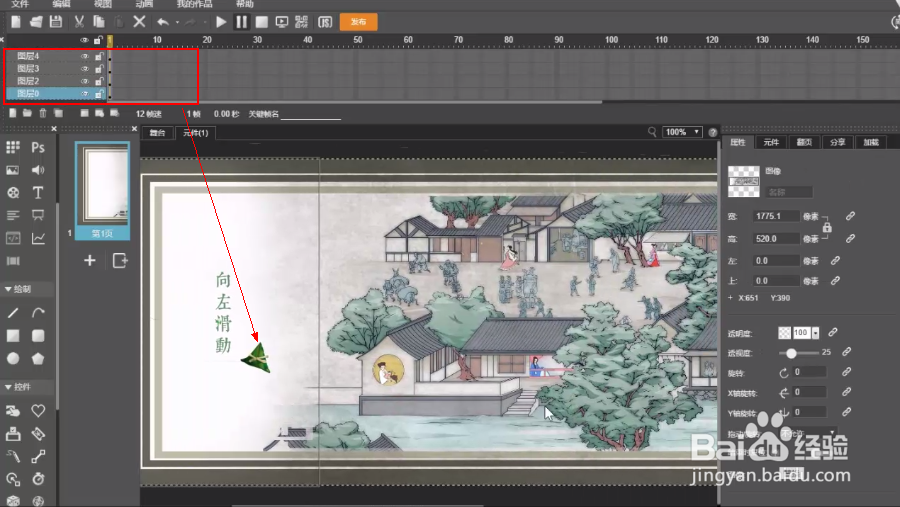Toggle the lock on 图层4
This screenshot has width=900, height=507.
99,56
